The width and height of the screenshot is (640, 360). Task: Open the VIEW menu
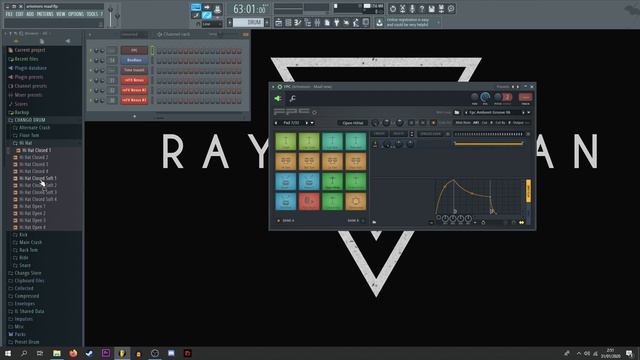pyautogui.click(x=60, y=14)
